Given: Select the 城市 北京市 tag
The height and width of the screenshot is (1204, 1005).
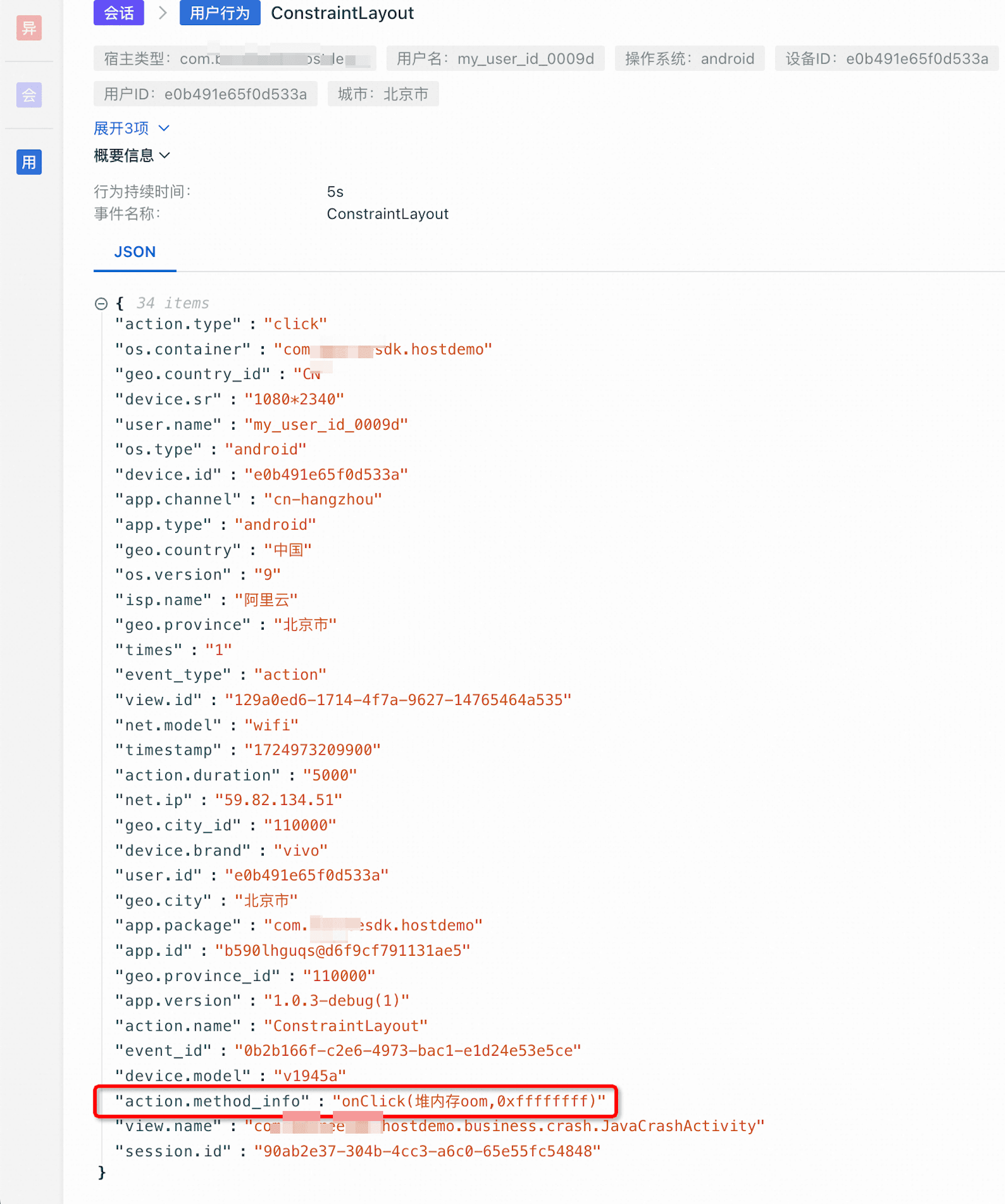Looking at the screenshot, I should (383, 94).
